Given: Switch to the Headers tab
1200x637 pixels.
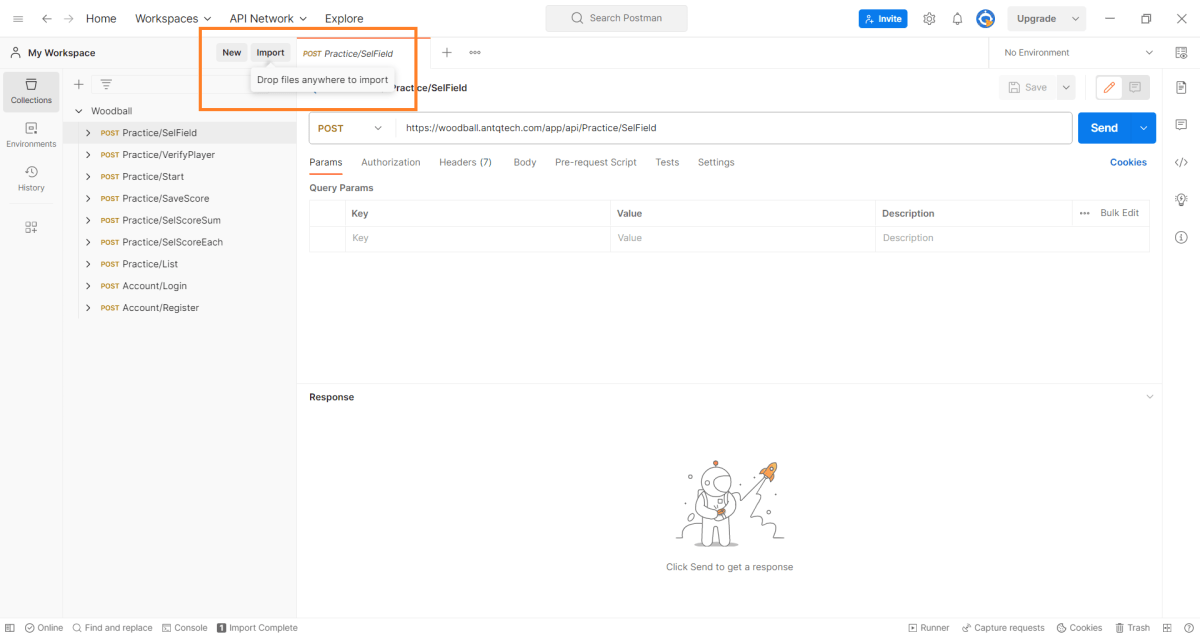Looking at the screenshot, I should 465,162.
